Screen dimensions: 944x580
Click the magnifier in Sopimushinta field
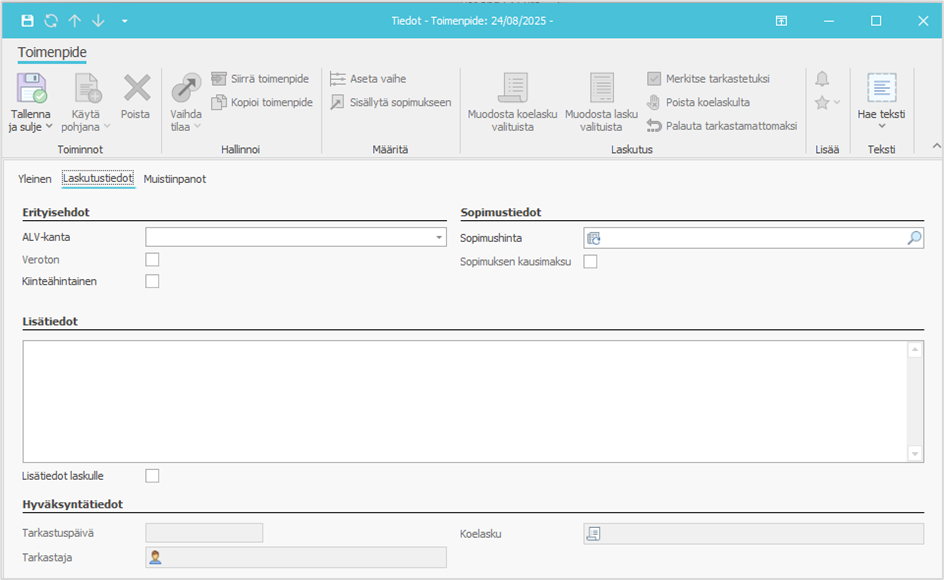pos(914,238)
